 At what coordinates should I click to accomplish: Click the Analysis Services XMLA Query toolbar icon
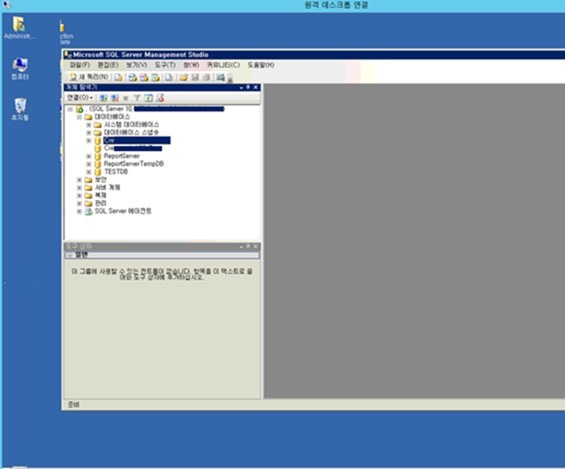coord(155,77)
